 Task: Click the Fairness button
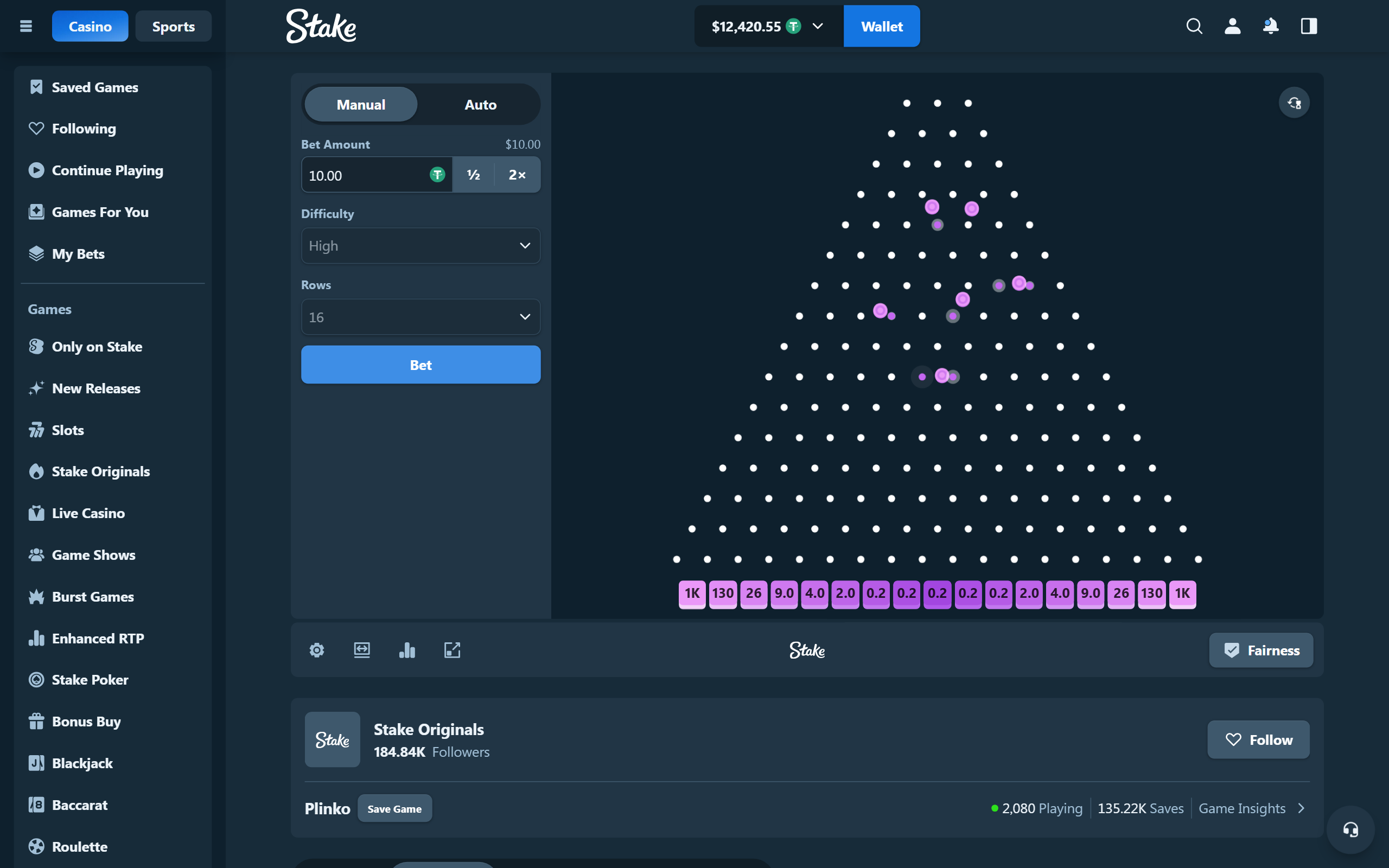tap(1261, 650)
